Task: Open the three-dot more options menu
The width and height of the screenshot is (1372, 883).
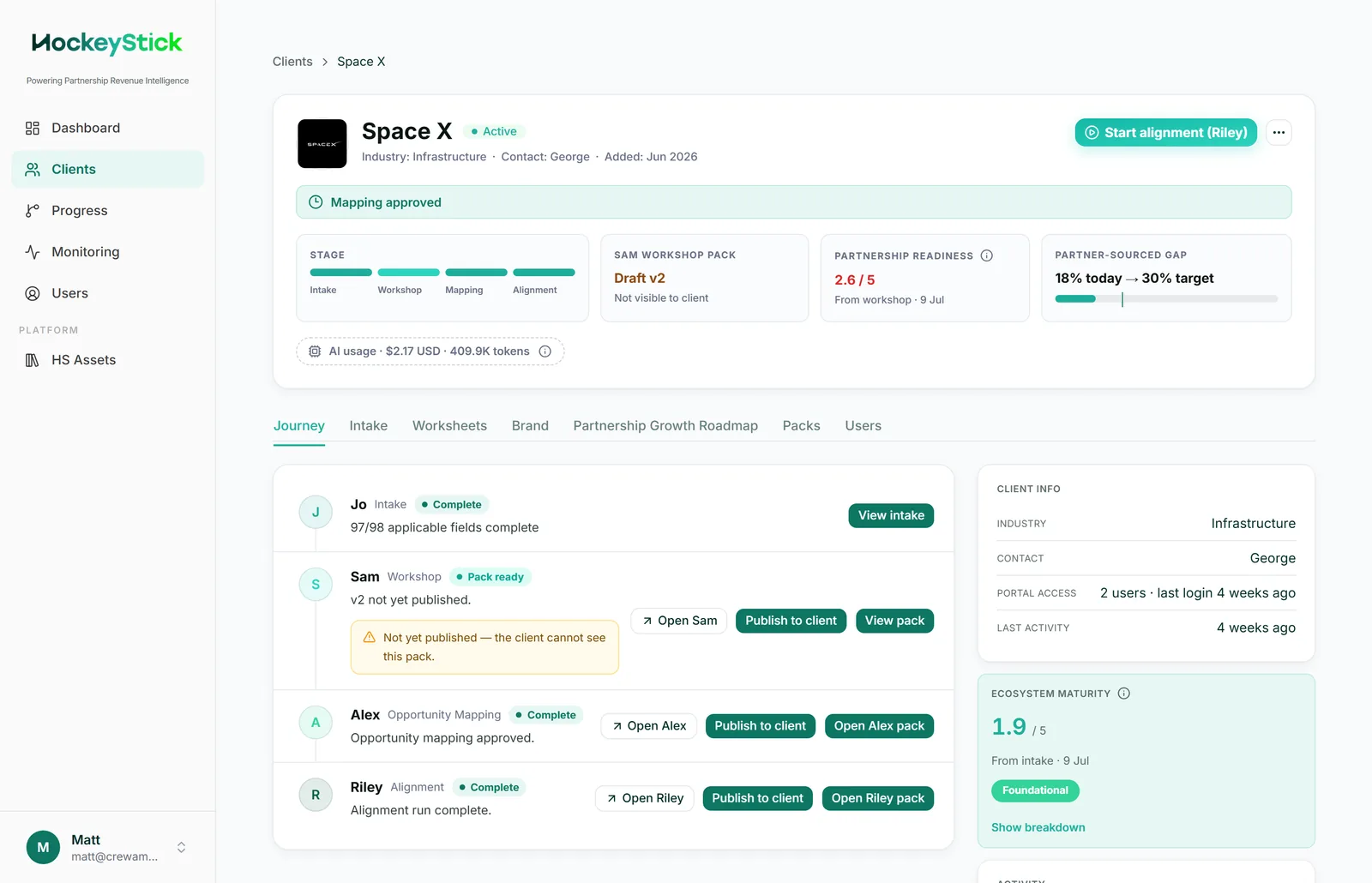Action: click(1279, 133)
